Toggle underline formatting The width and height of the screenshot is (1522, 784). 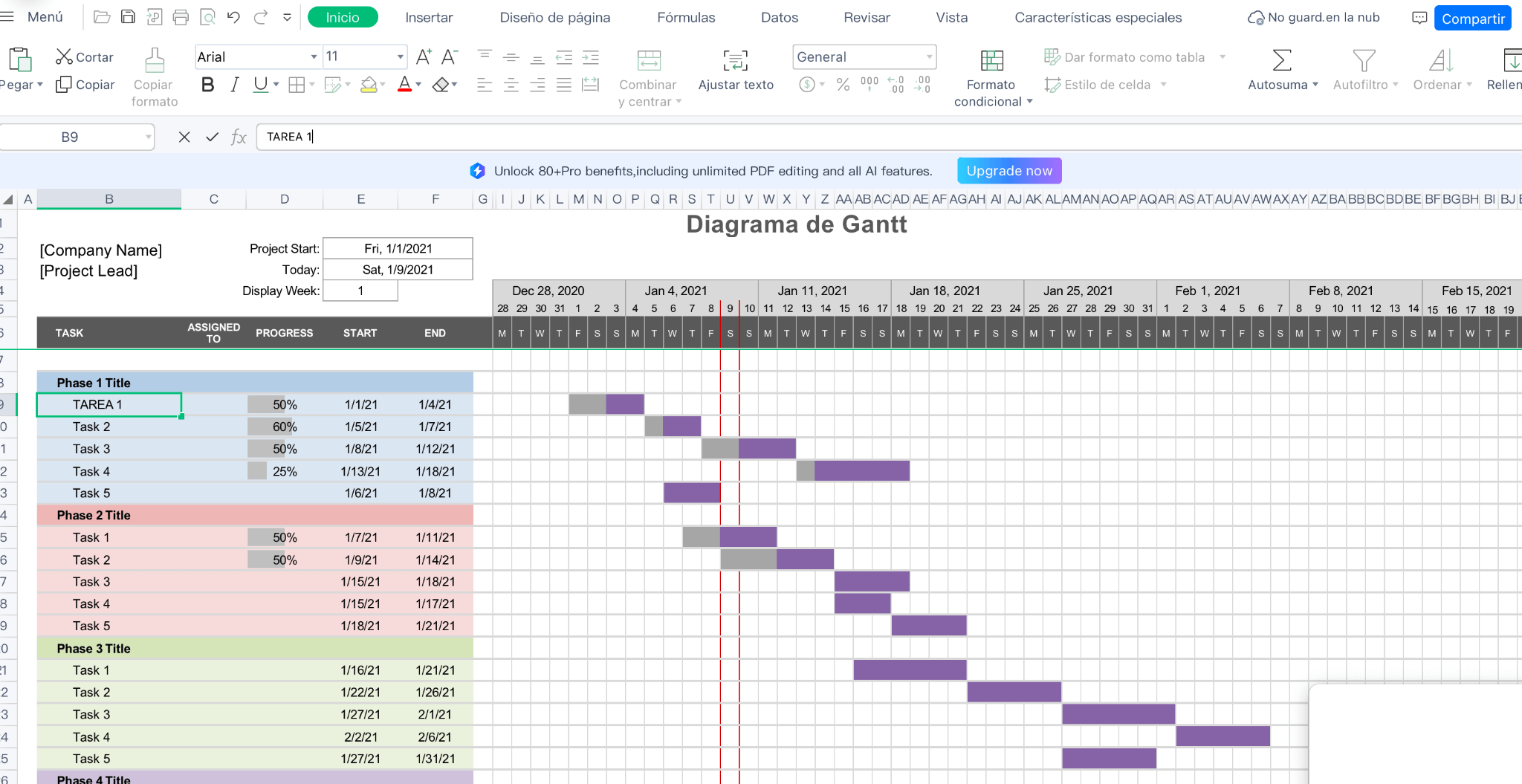(259, 84)
